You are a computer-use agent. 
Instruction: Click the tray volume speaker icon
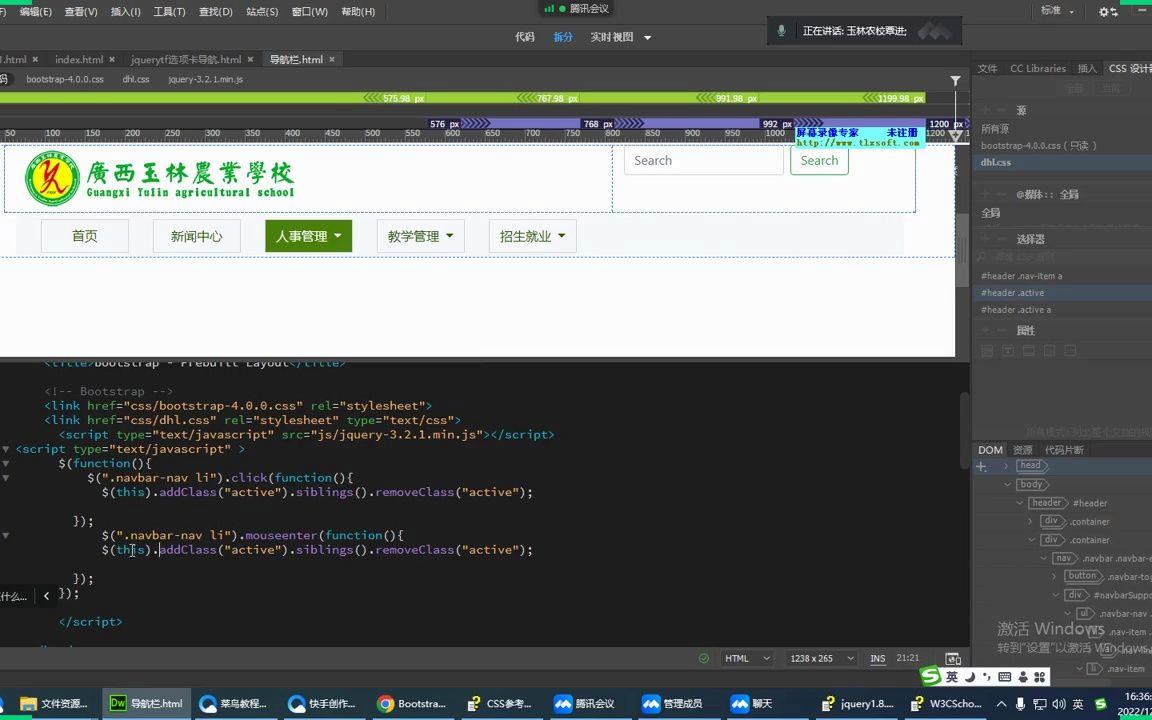(x=1059, y=704)
